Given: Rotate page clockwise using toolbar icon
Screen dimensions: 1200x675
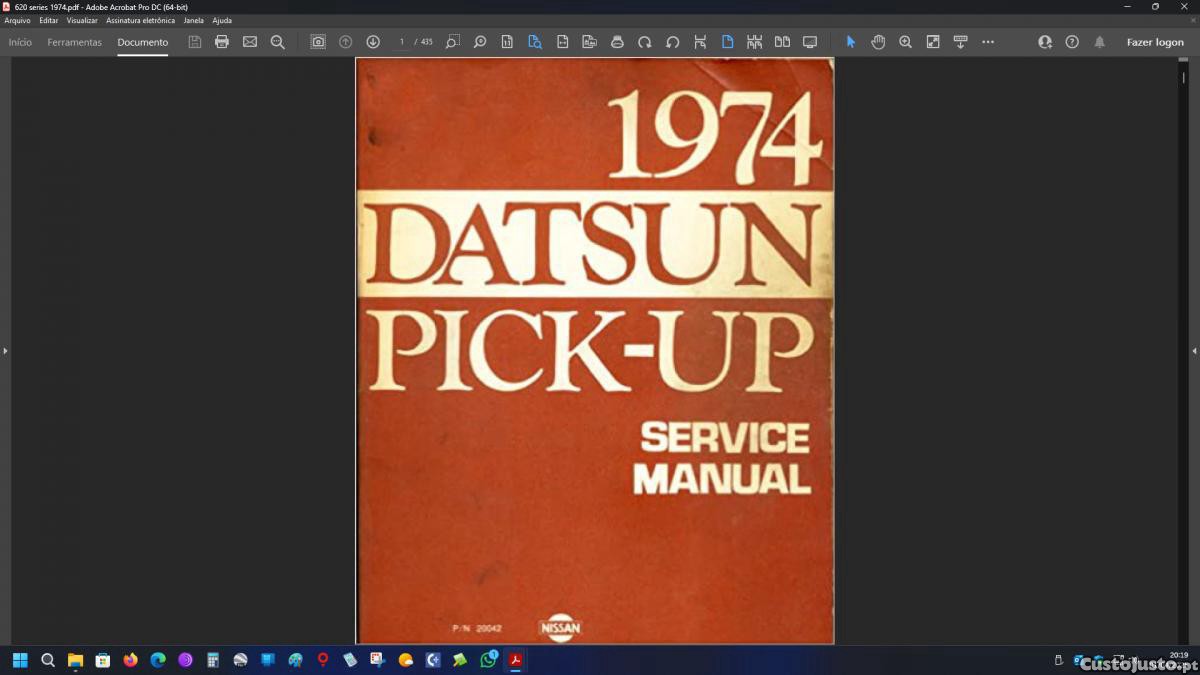Looking at the screenshot, I should tap(645, 42).
